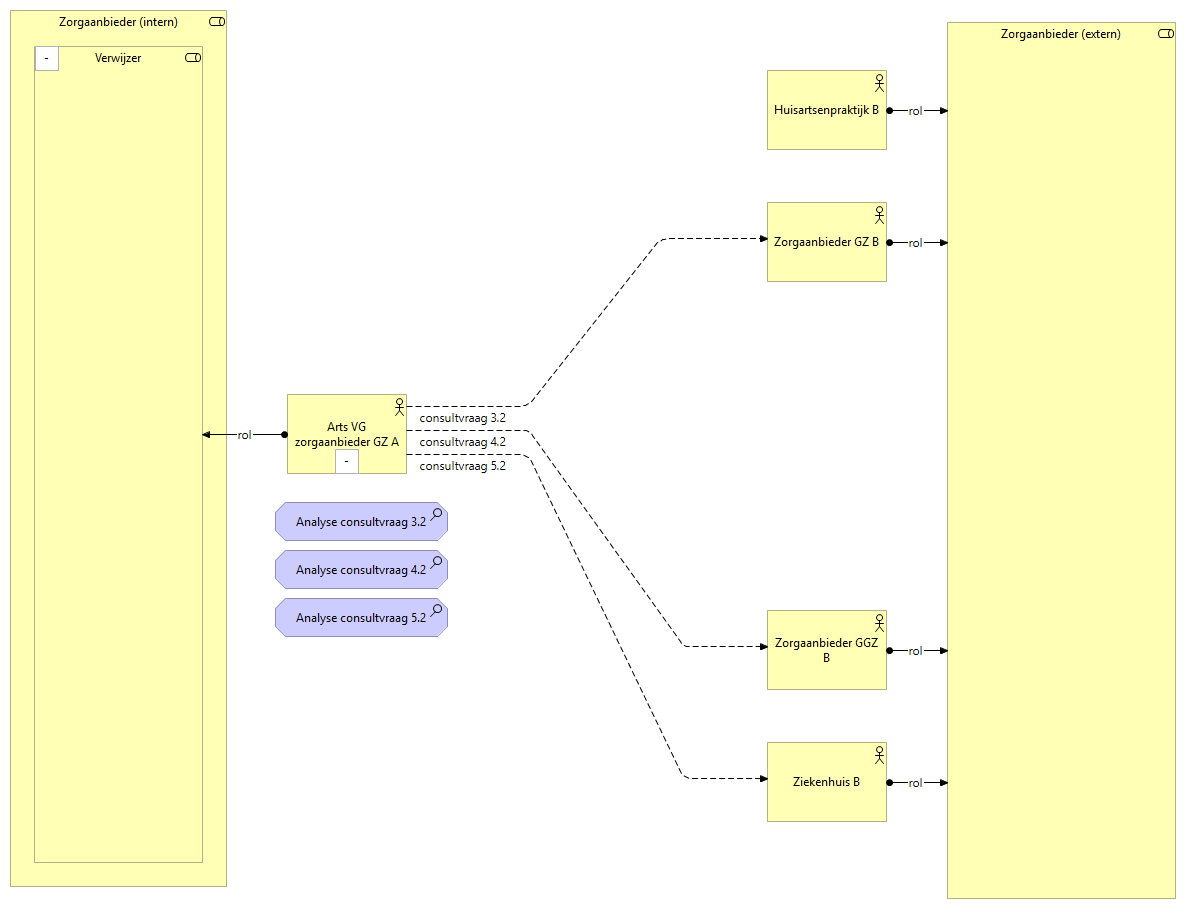
Task: Click the actor icon on Zorgaanbieder GZ B
Action: [879, 214]
